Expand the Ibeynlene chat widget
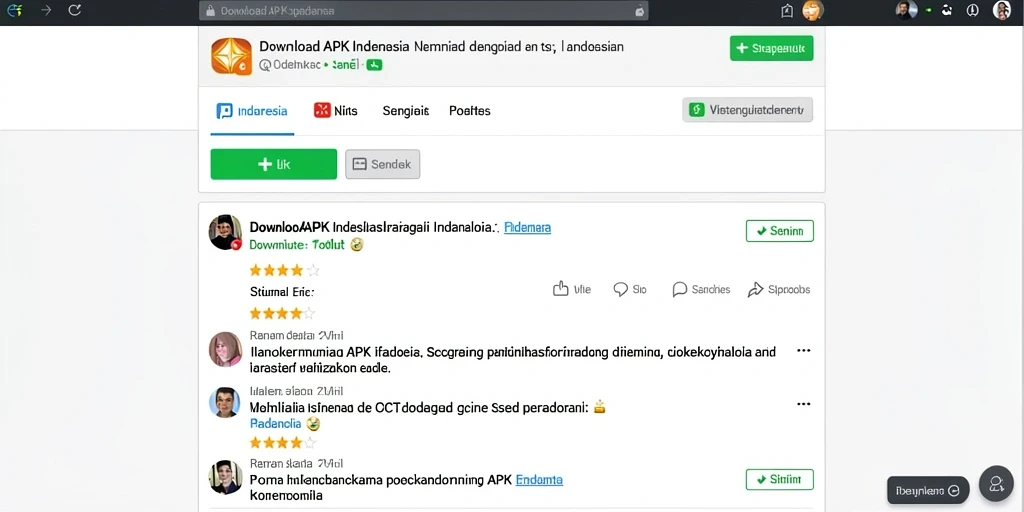The width and height of the screenshot is (1024, 512). tap(927, 490)
